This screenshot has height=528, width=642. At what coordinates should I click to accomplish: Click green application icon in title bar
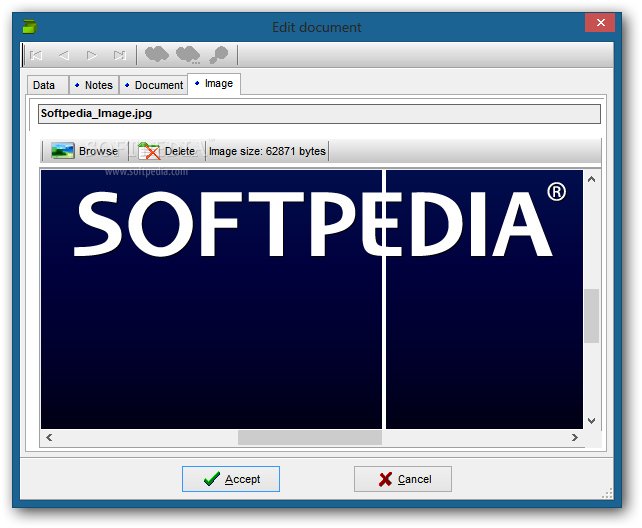(29, 27)
